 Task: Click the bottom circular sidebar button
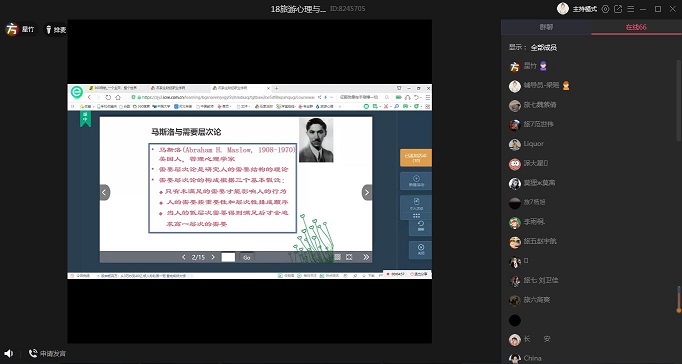(421, 250)
